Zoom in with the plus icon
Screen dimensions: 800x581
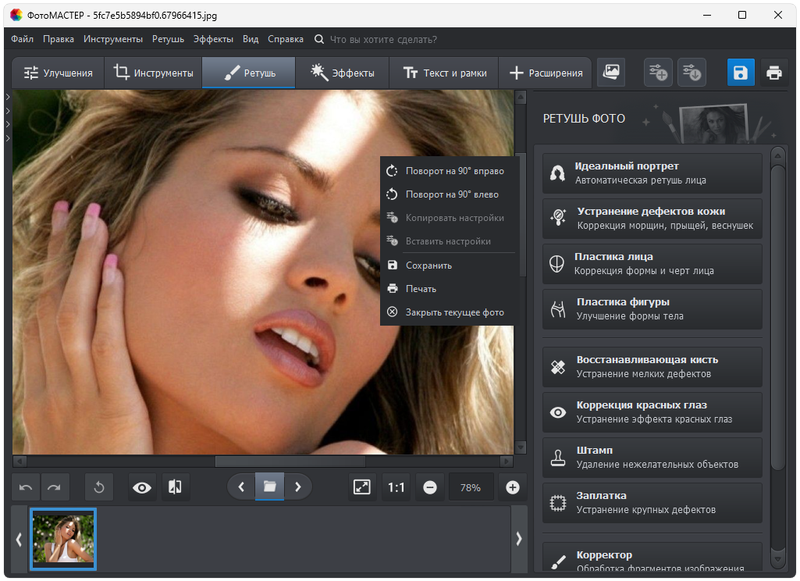(x=513, y=487)
